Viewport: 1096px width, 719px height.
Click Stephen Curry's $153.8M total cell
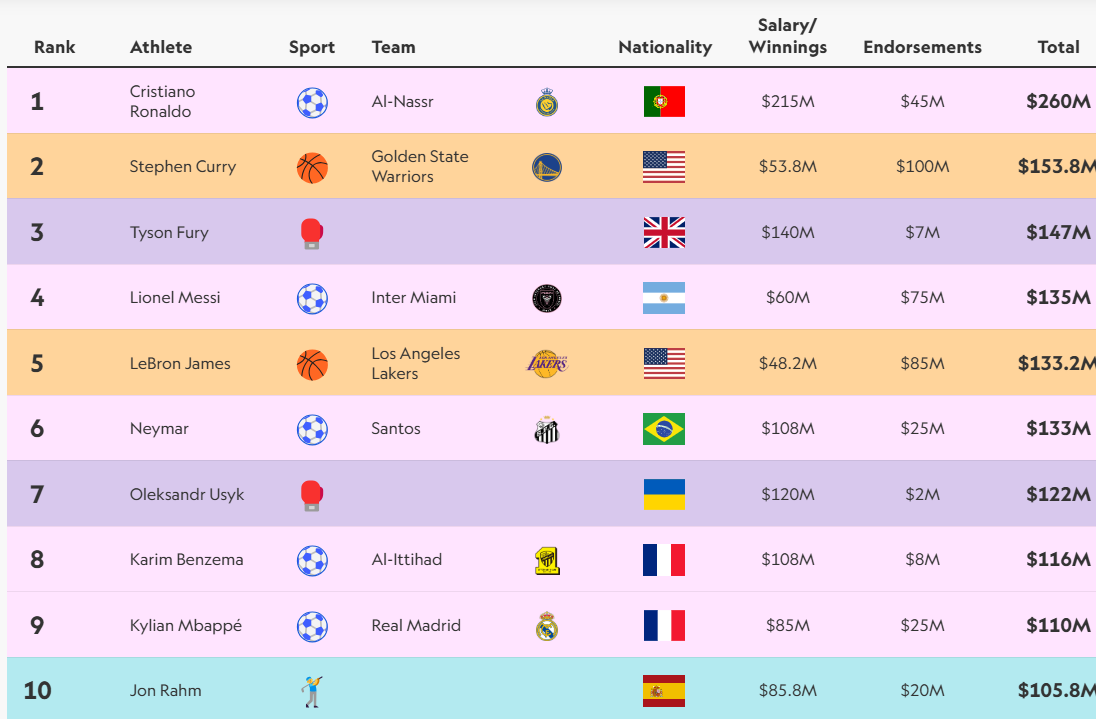[x=1056, y=167]
